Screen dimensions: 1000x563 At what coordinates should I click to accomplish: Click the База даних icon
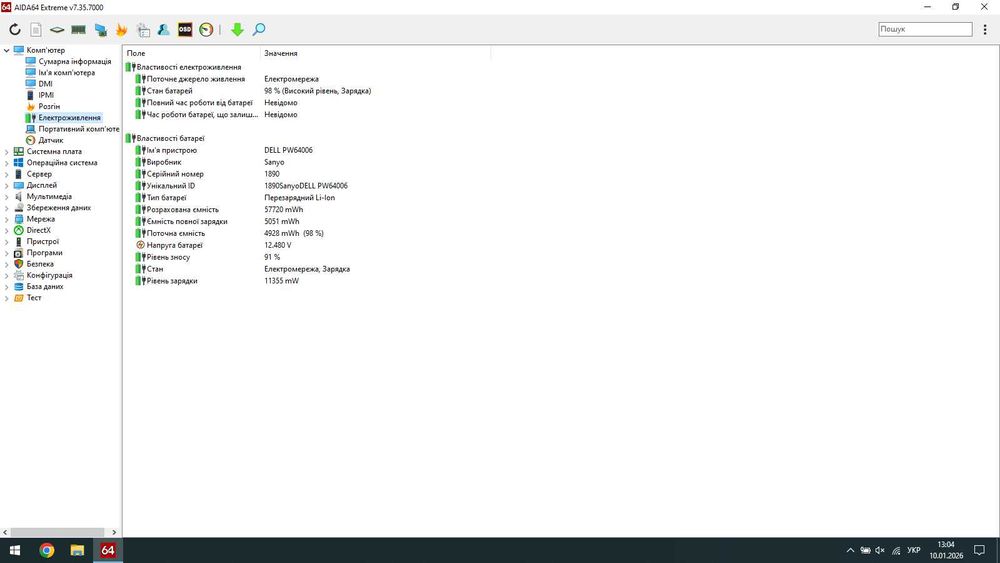coord(18,287)
